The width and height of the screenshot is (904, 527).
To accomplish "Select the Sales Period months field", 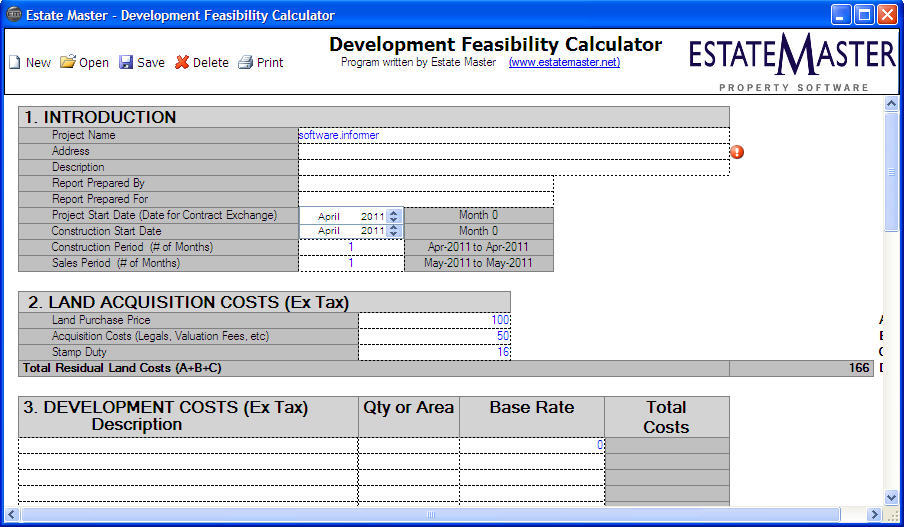I will (351, 263).
